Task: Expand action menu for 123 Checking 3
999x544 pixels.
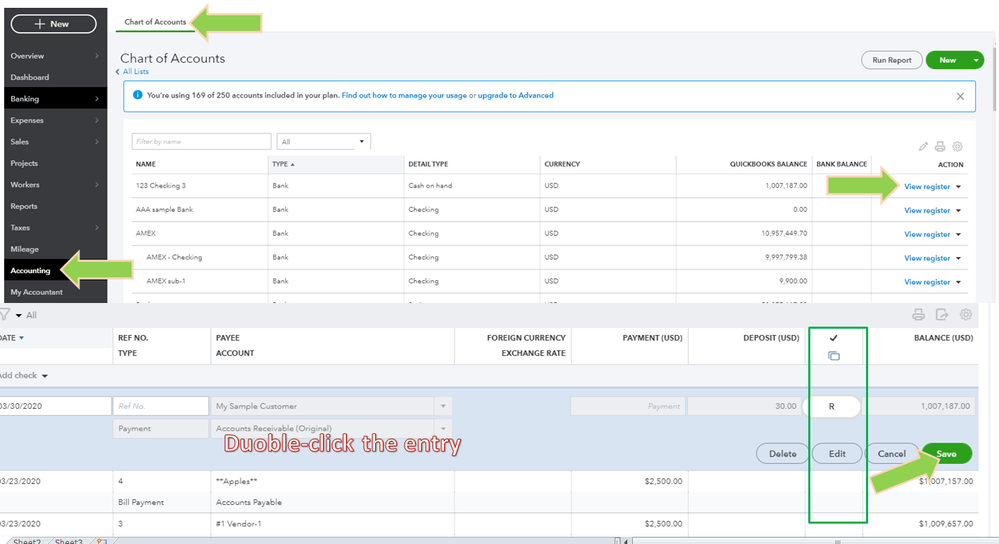Action: click(958, 187)
